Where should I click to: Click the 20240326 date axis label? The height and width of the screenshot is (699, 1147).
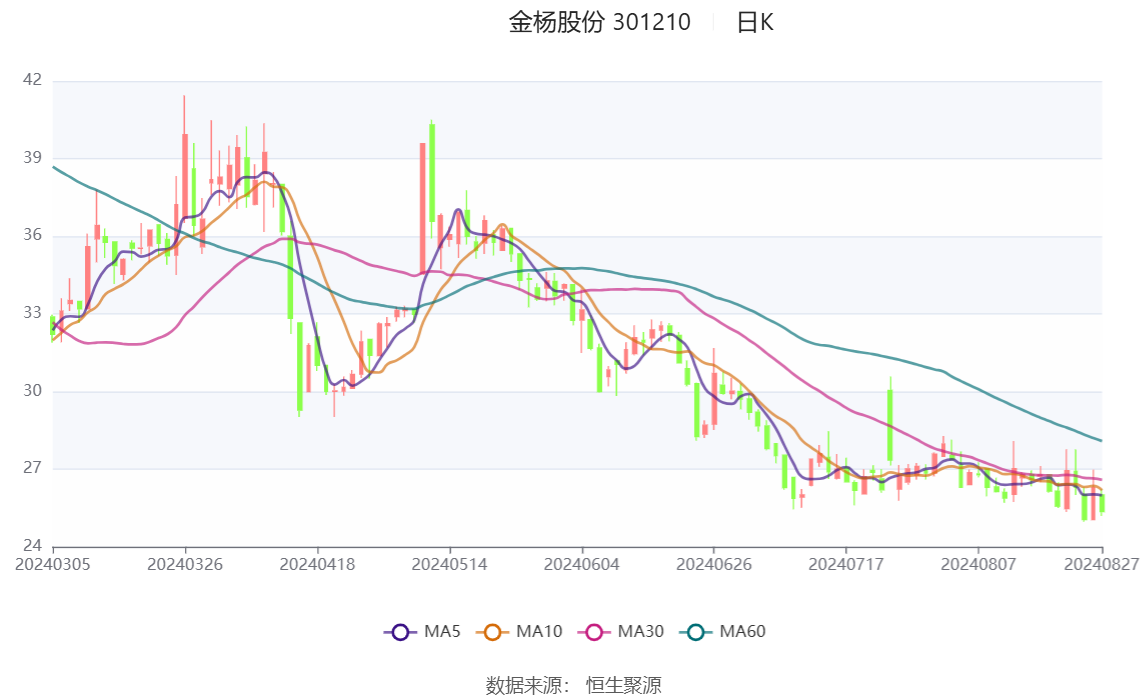pyautogui.click(x=185, y=565)
